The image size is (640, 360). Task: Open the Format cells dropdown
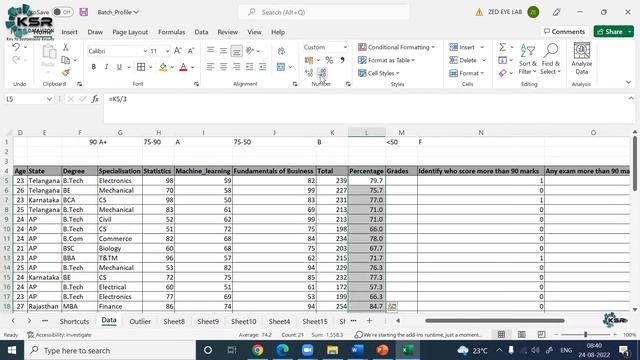[x=466, y=73]
